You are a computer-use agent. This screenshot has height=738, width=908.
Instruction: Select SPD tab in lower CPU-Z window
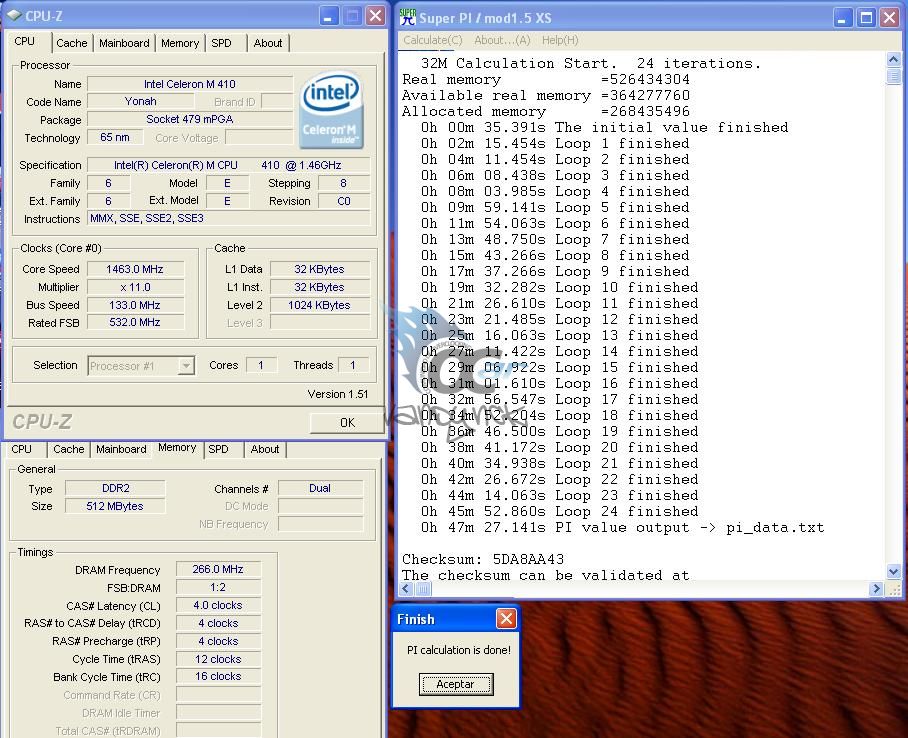point(218,449)
